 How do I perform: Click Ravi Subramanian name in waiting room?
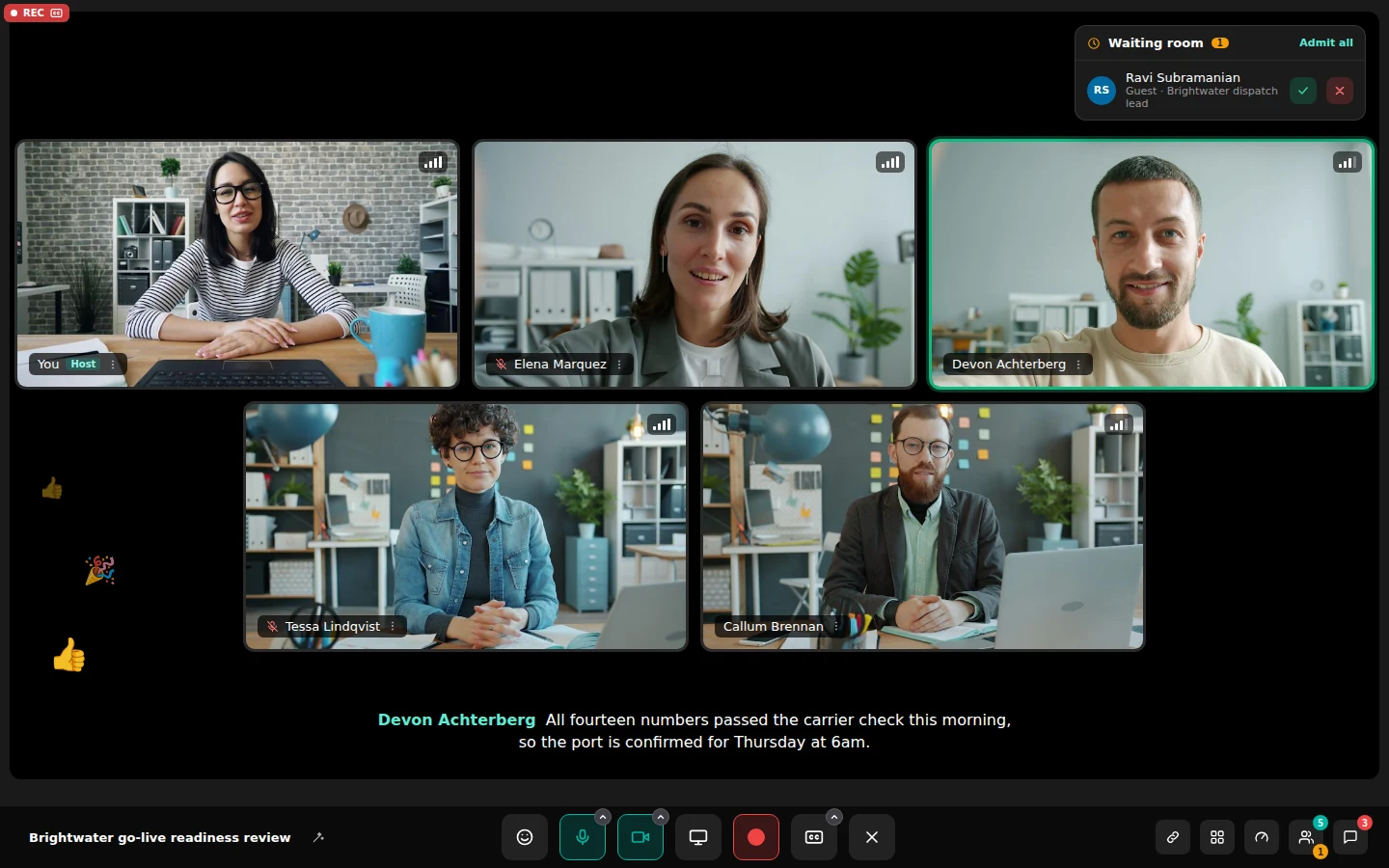(x=1183, y=77)
